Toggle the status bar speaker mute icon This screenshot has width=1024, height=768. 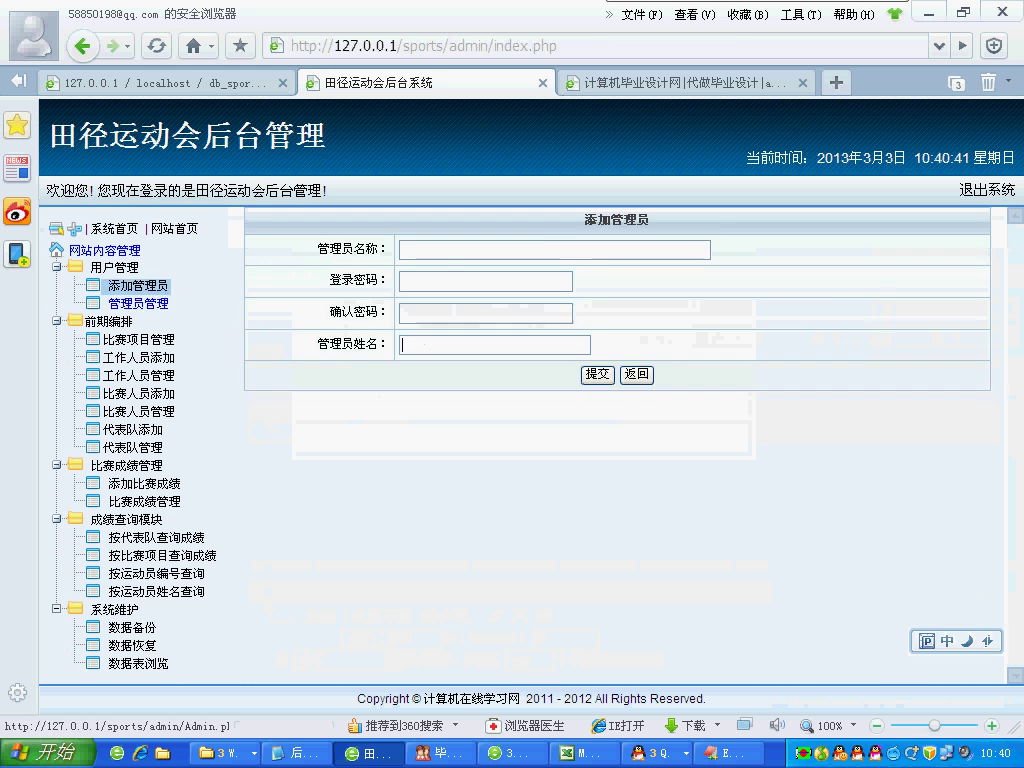(776, 725)
